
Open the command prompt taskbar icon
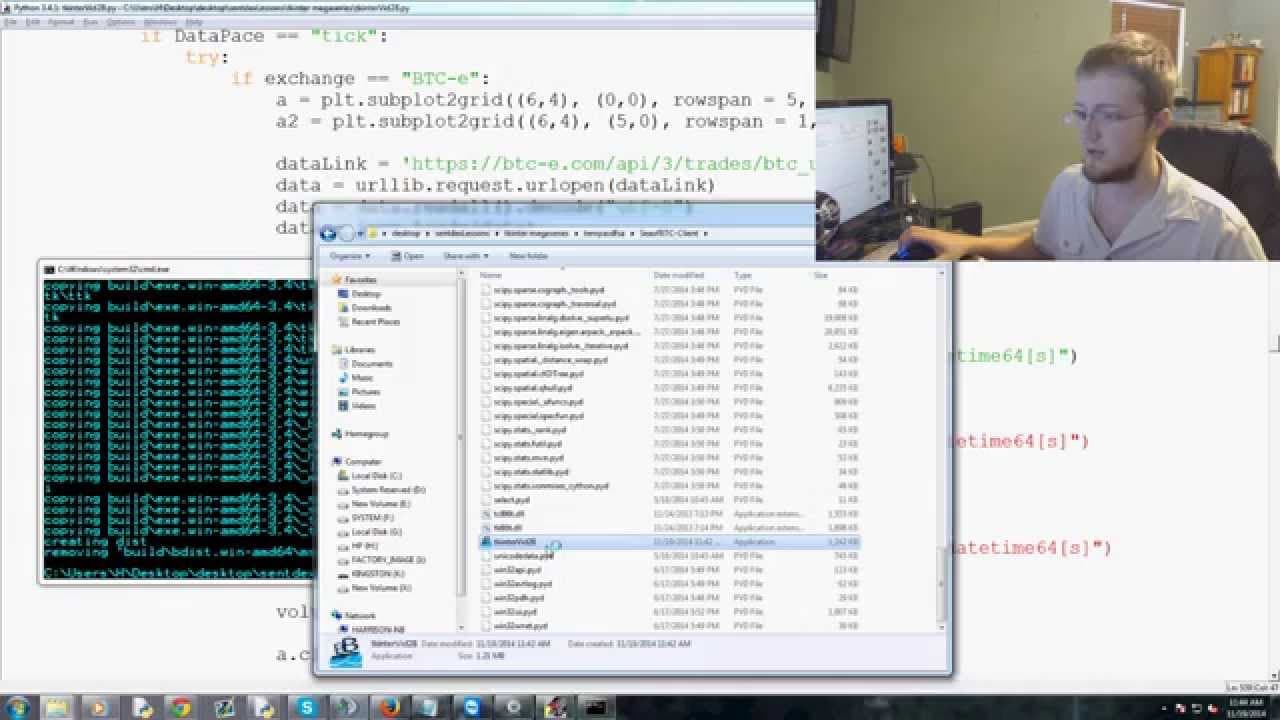[x=595, y=707]
